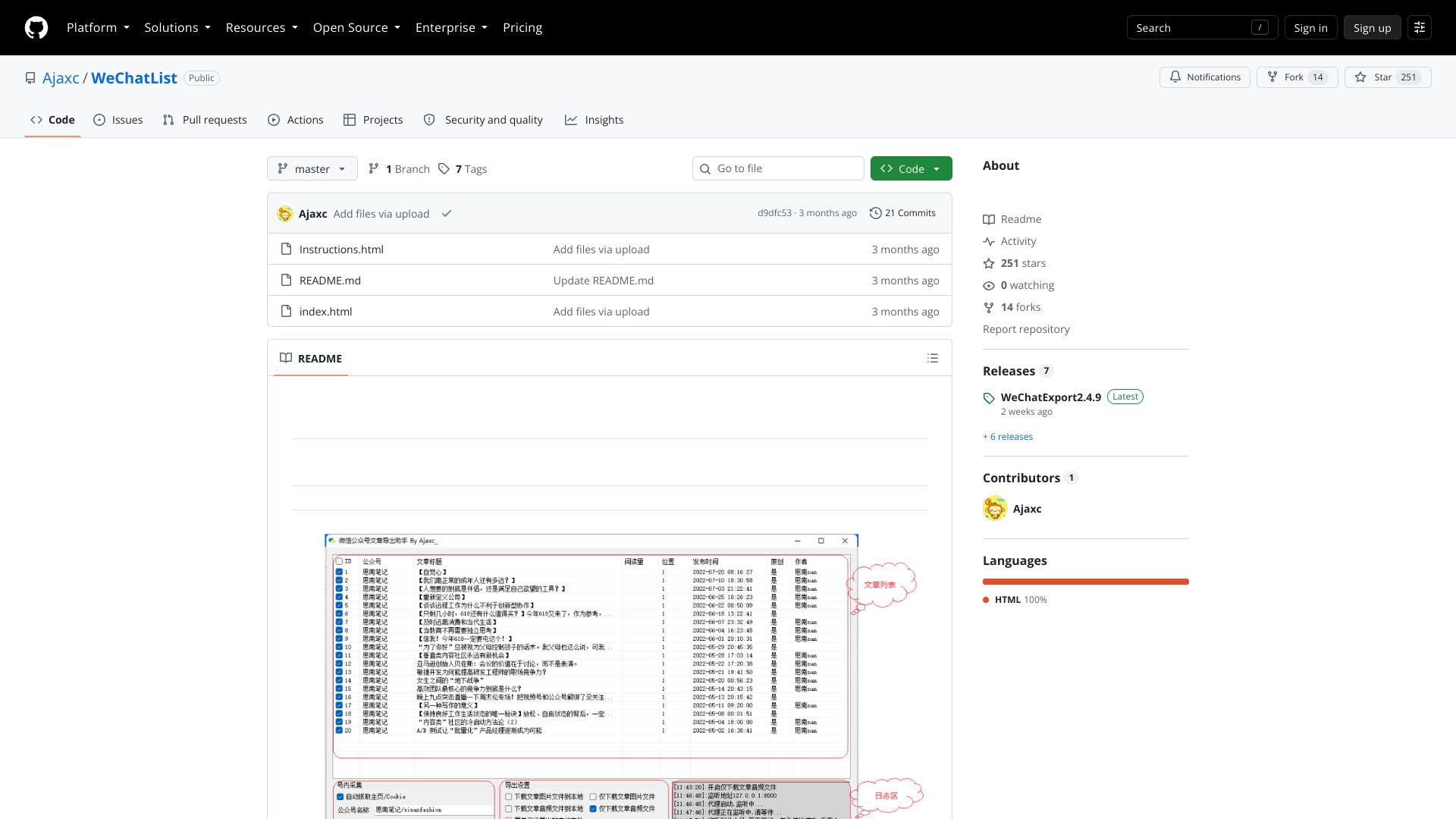Click the Sign up button
Viewport: 1456px width, 819px height.
(1372, 28)
